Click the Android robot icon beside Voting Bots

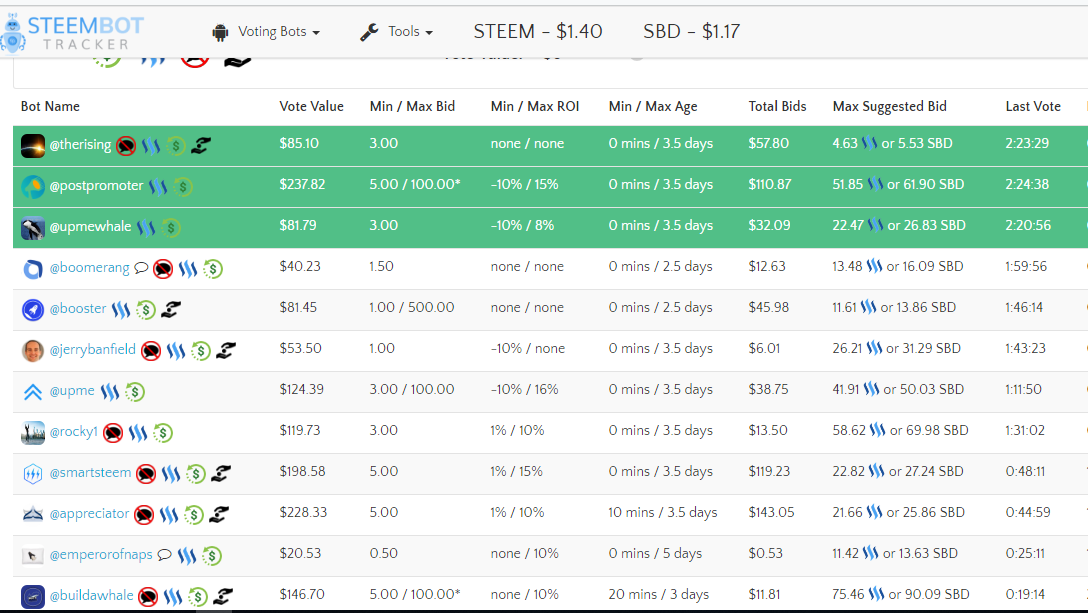221,33
